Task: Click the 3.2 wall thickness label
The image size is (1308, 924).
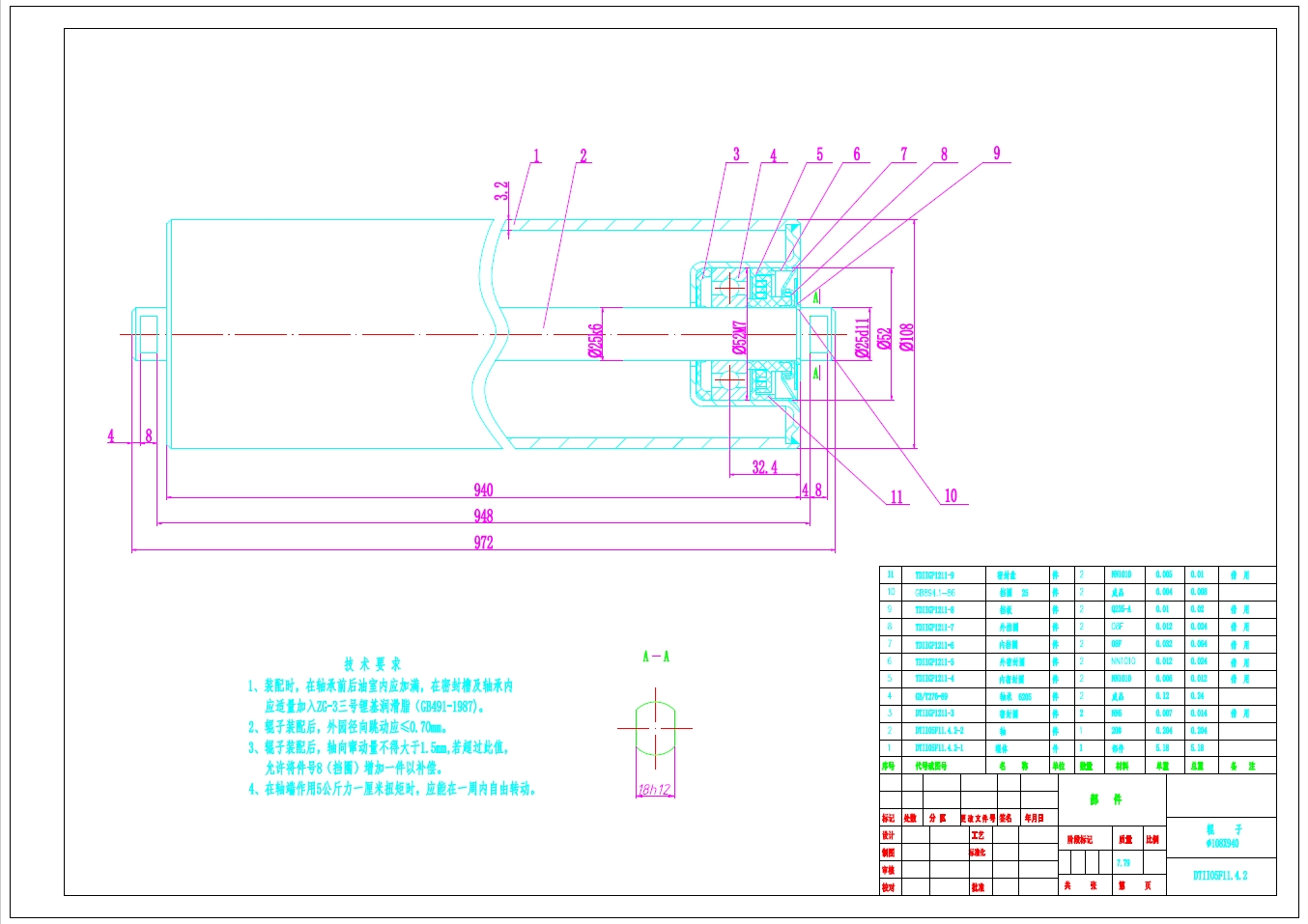Action: click(x=501, y=191)
